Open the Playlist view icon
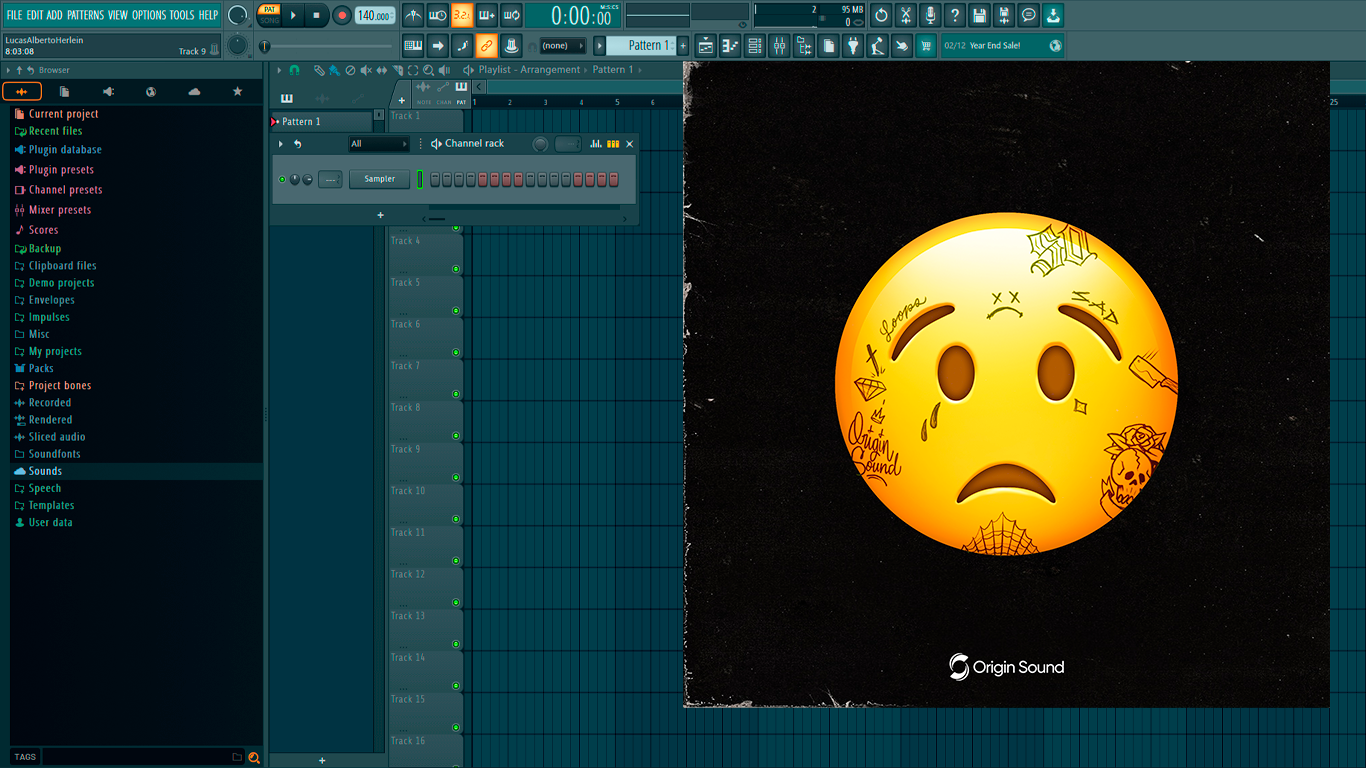This screenshot has height=768, width=1366. (706, 45)
